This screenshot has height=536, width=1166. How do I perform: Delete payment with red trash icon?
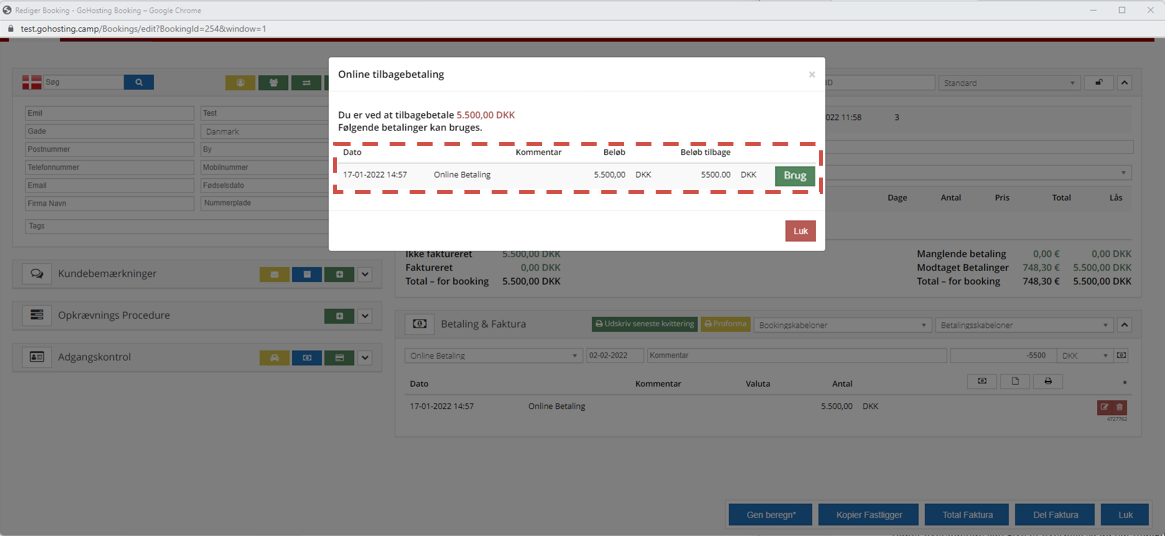click(x=1119, y=407)
